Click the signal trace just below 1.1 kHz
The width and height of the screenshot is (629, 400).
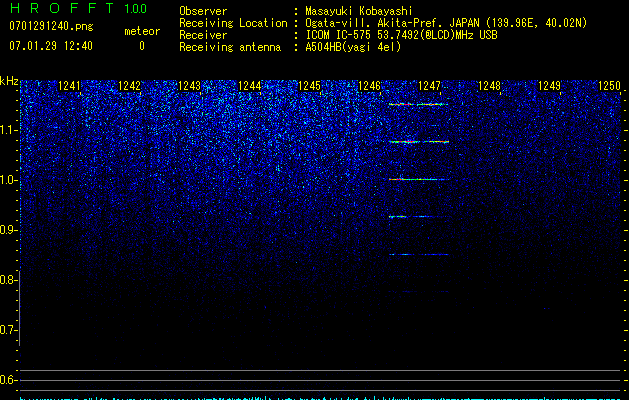click(x=419, y=142)
